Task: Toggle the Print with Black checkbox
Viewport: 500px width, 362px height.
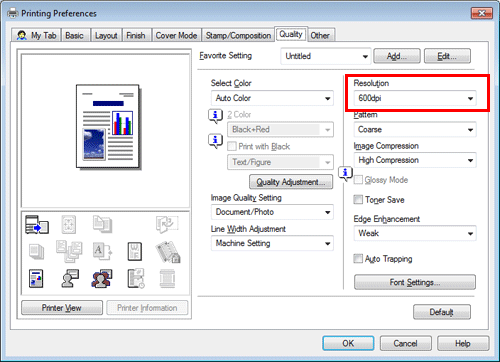Action: click(x=232, y=146)
